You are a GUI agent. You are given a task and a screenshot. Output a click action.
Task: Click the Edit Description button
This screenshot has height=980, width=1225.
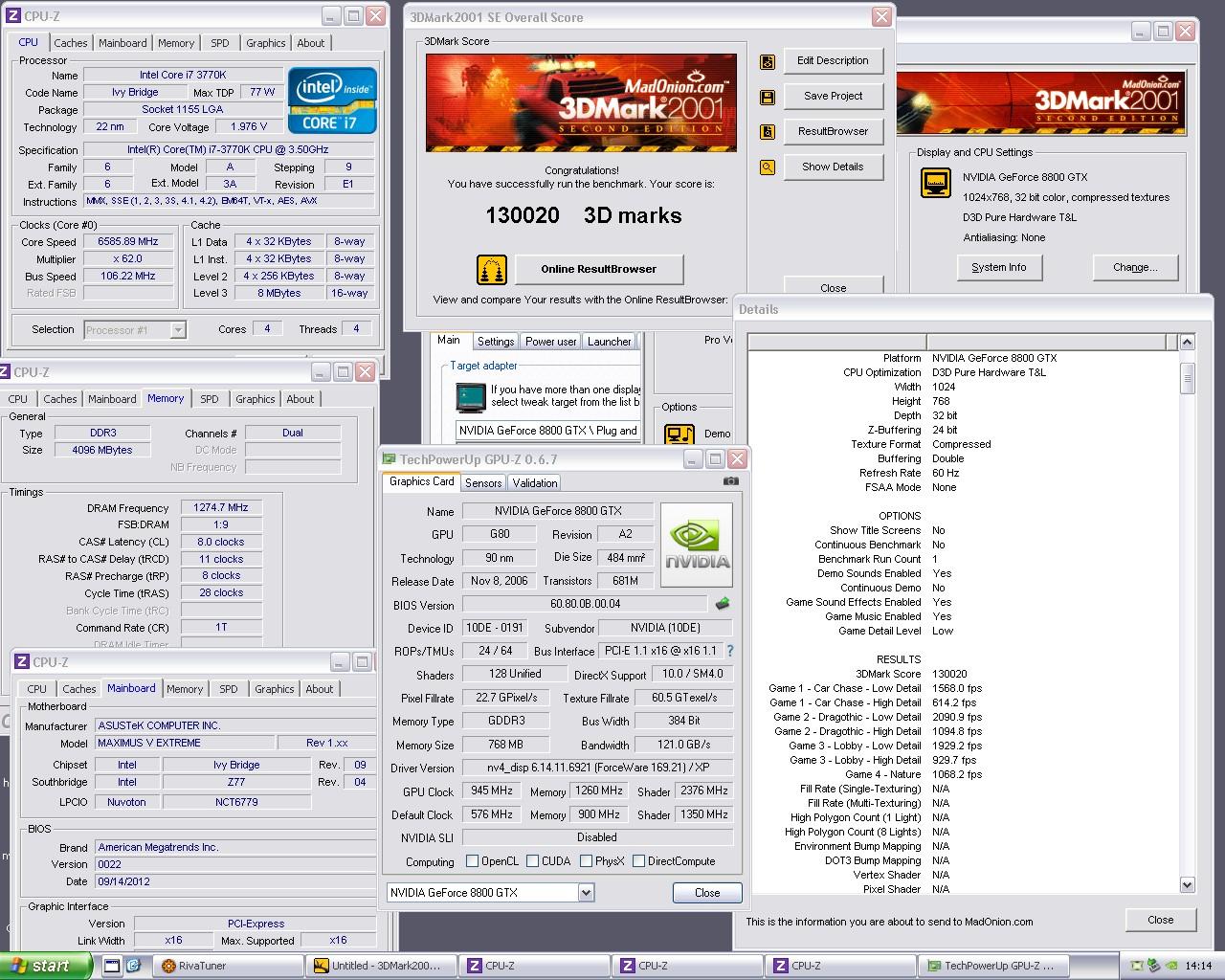pos(833,60)
